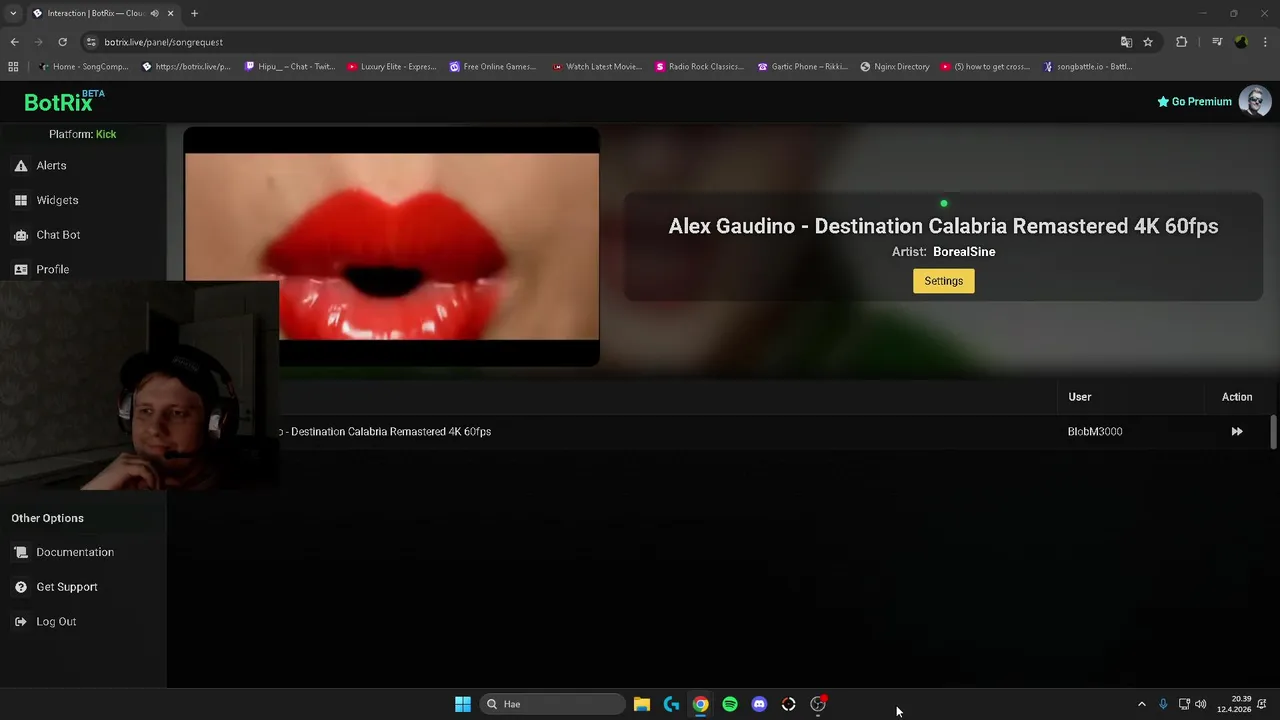Click the Go Premium link
The image size is (1280, 720).
1194,101
